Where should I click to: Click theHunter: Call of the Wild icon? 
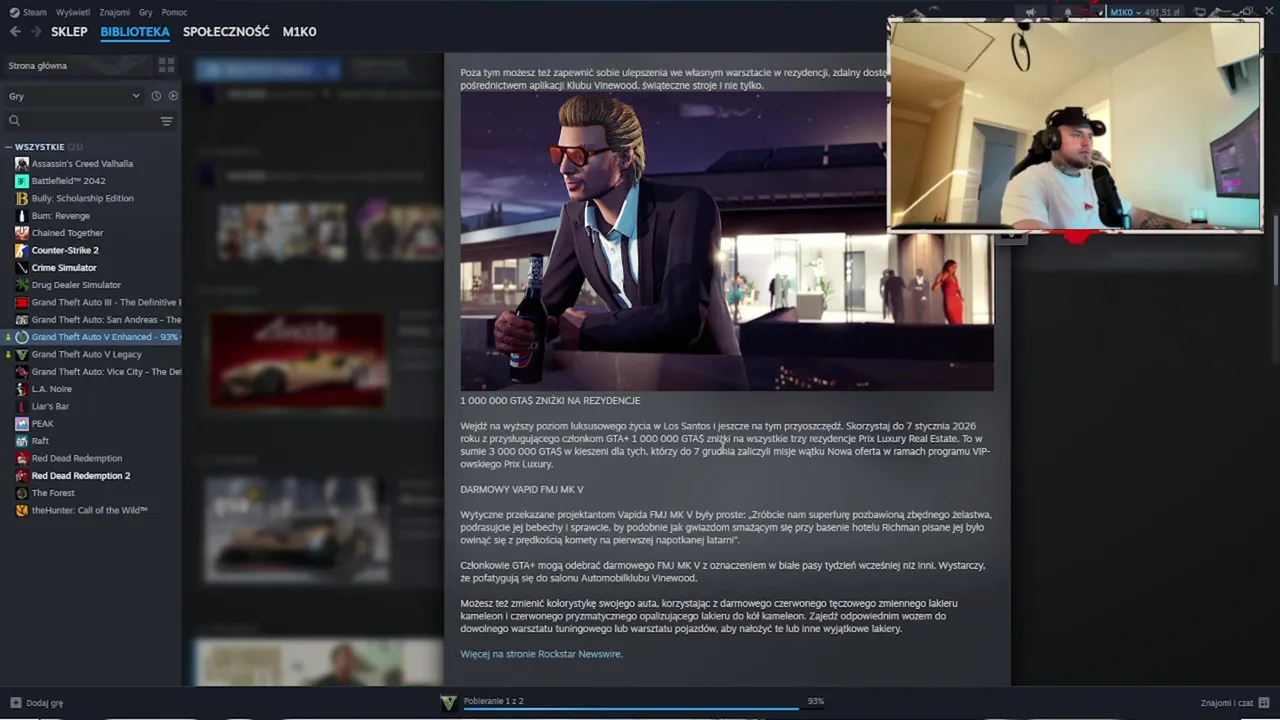coord(22,510)
